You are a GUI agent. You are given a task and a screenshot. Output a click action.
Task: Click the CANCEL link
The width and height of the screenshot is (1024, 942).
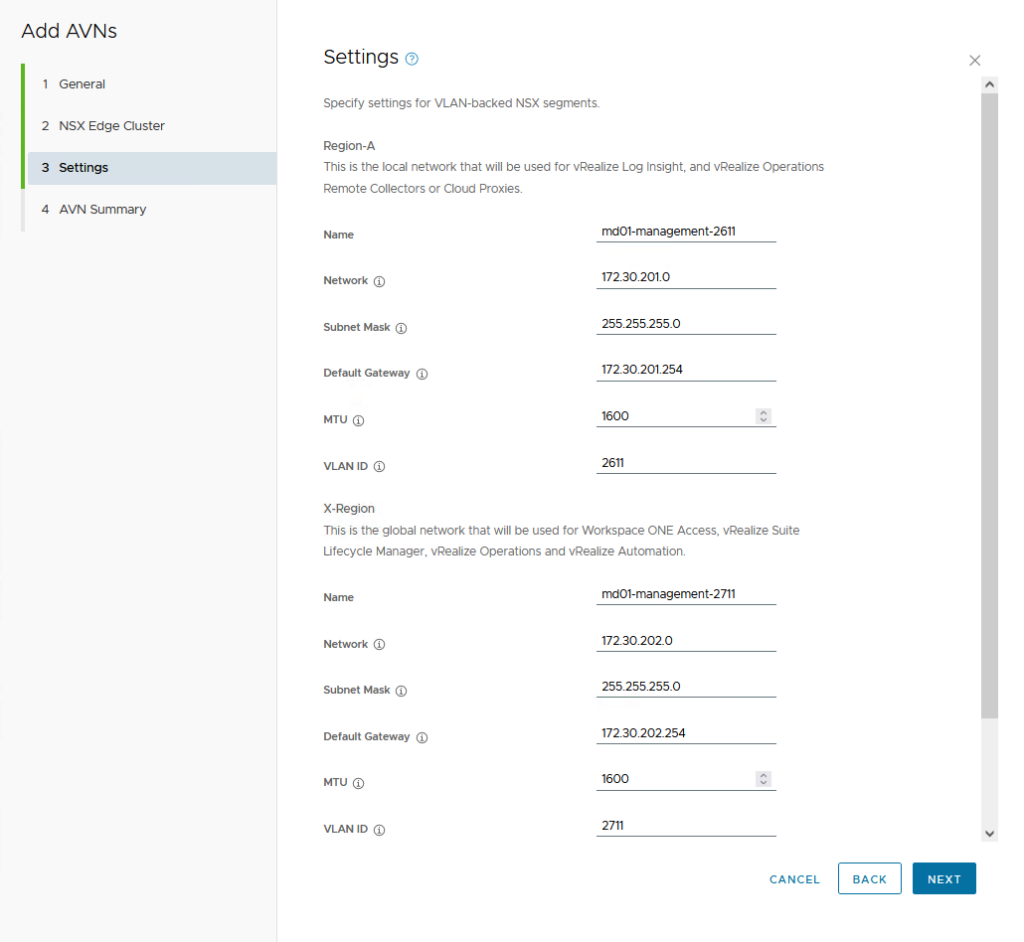[794, 879]
